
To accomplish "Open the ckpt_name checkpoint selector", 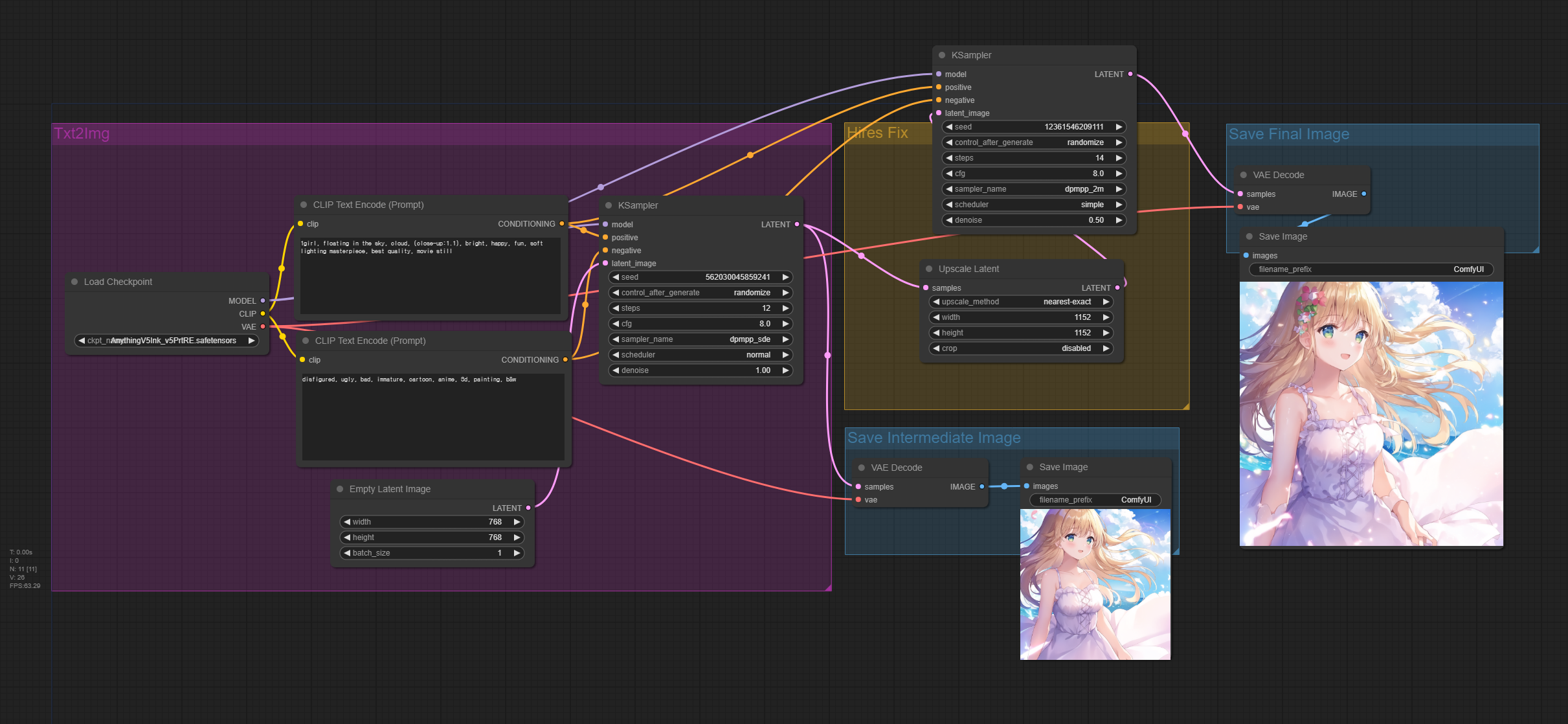I will coord(166,341).
